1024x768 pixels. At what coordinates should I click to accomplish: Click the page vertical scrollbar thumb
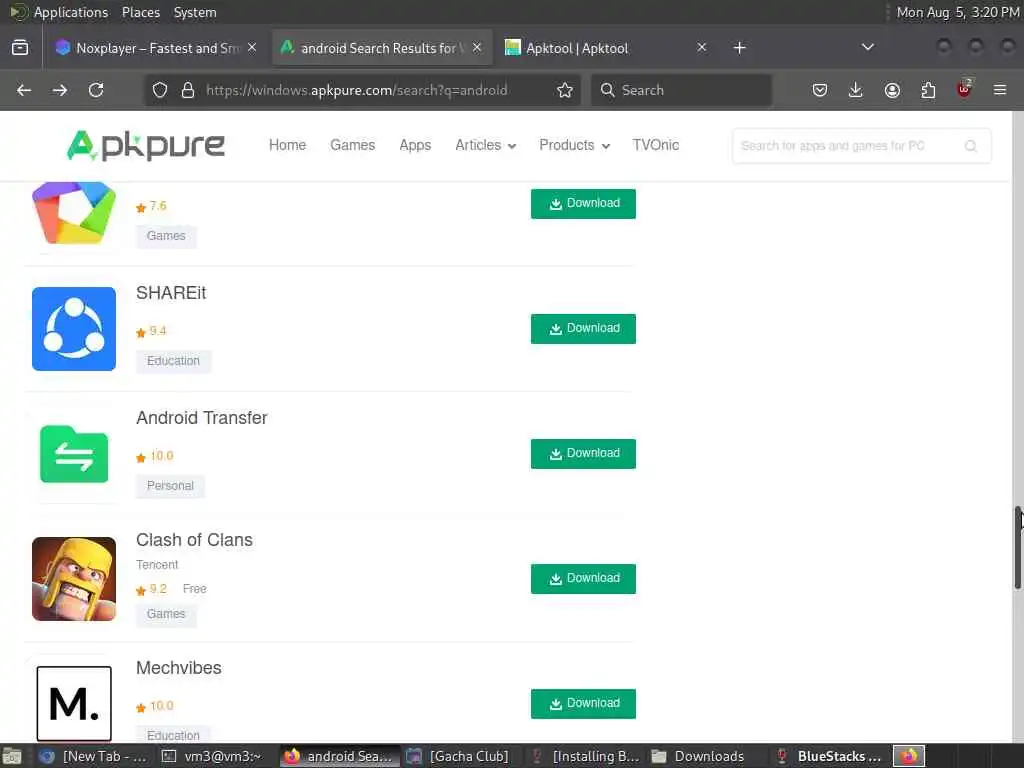pos(1017,547)
